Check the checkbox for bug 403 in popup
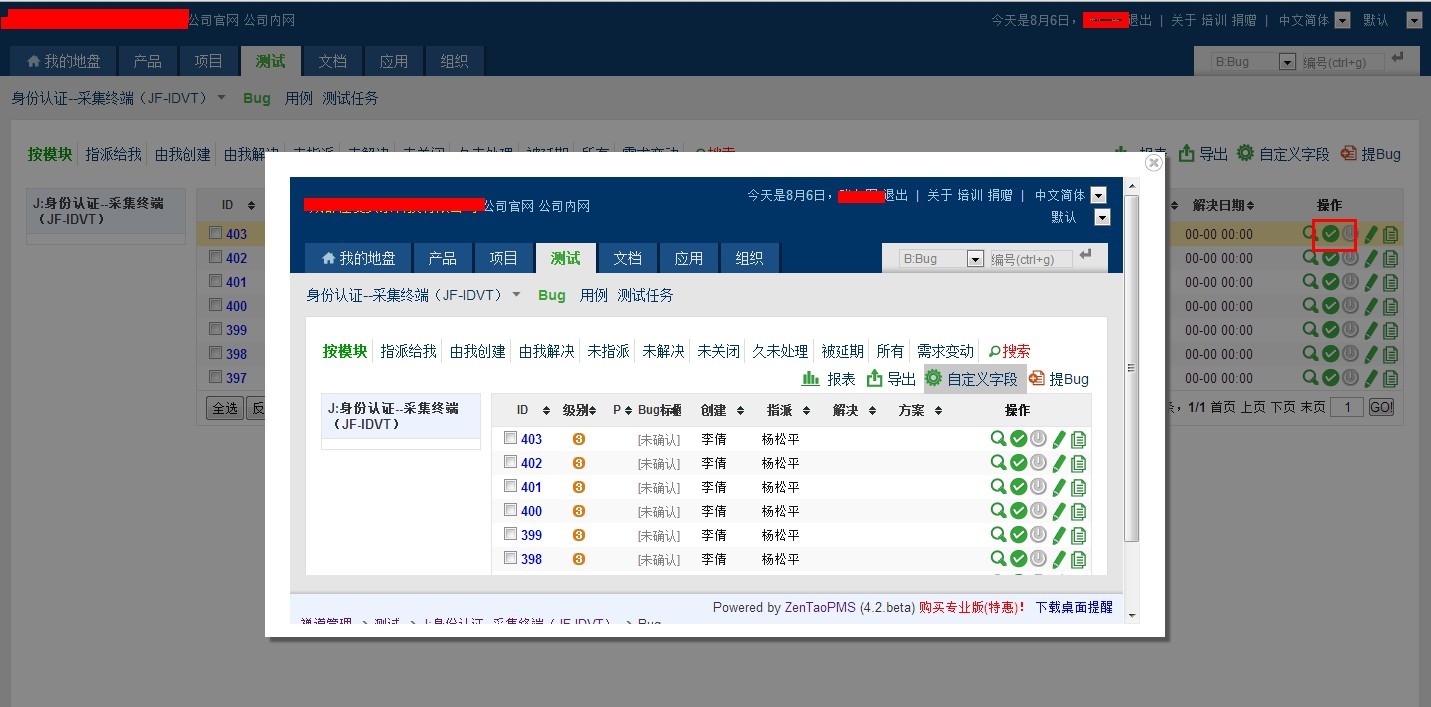The height and width of the screenshot is (707, 1431). (x=511, y=438)
